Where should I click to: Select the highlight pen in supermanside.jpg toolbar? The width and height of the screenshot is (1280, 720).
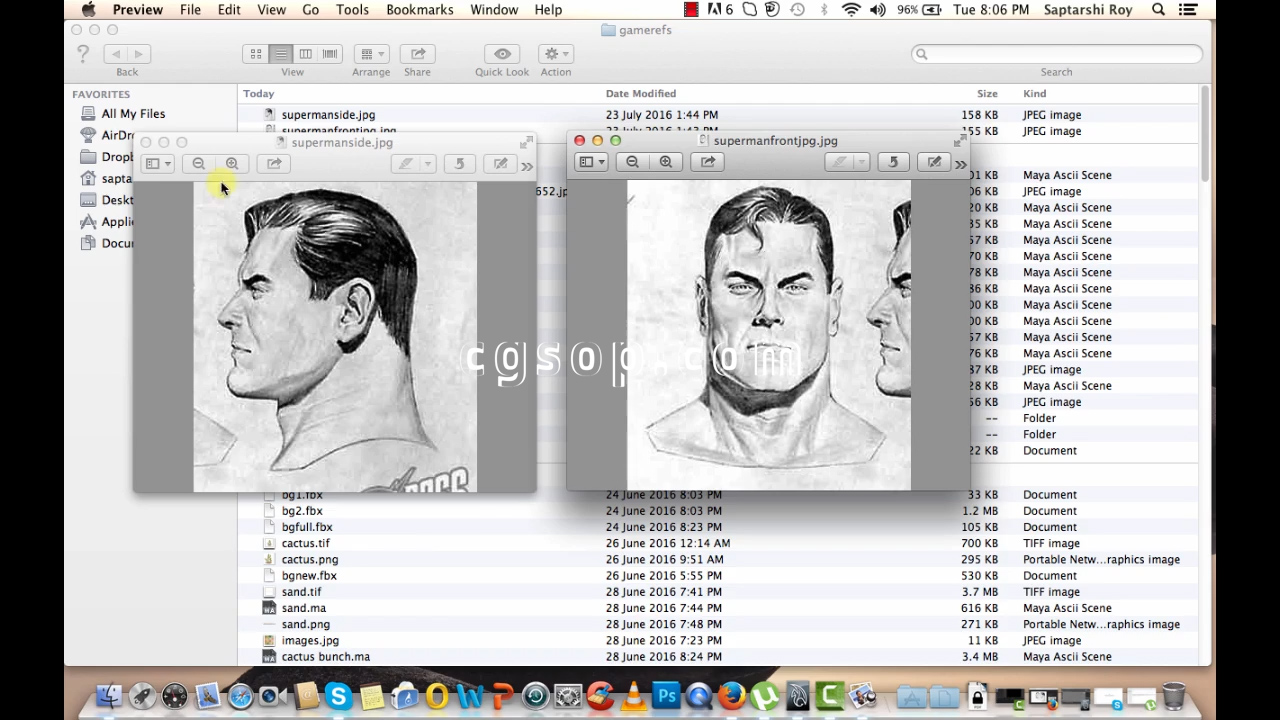click(405, 164)
